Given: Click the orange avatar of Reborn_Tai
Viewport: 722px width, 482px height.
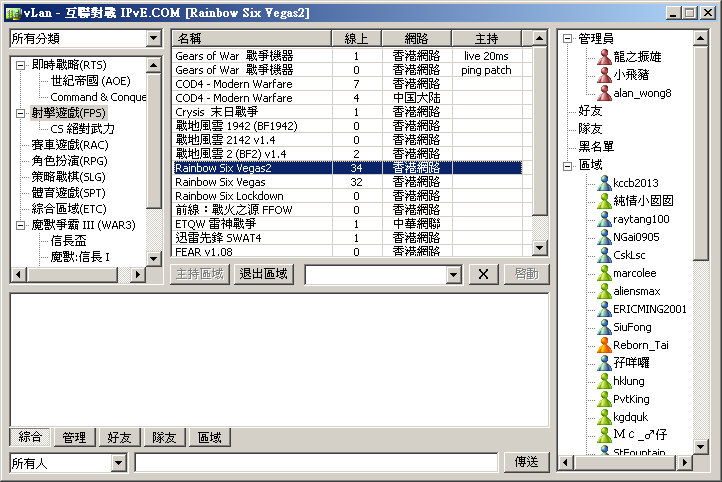Looking at the screenshot, I should [604, 345].
